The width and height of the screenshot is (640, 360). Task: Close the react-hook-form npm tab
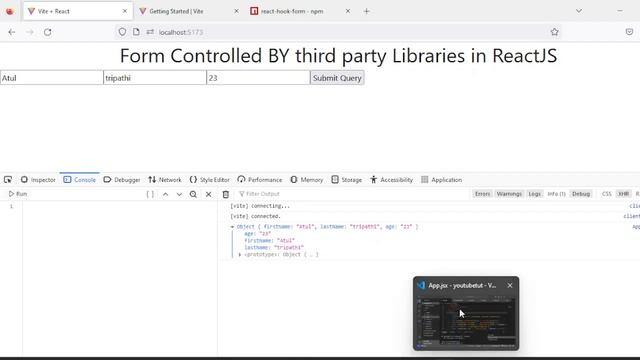pos(347,11)
